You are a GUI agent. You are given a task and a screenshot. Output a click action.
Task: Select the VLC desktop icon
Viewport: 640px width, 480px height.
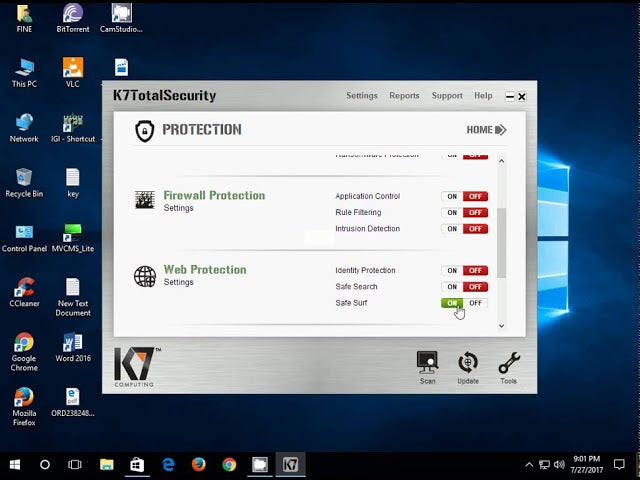point(73,73)
